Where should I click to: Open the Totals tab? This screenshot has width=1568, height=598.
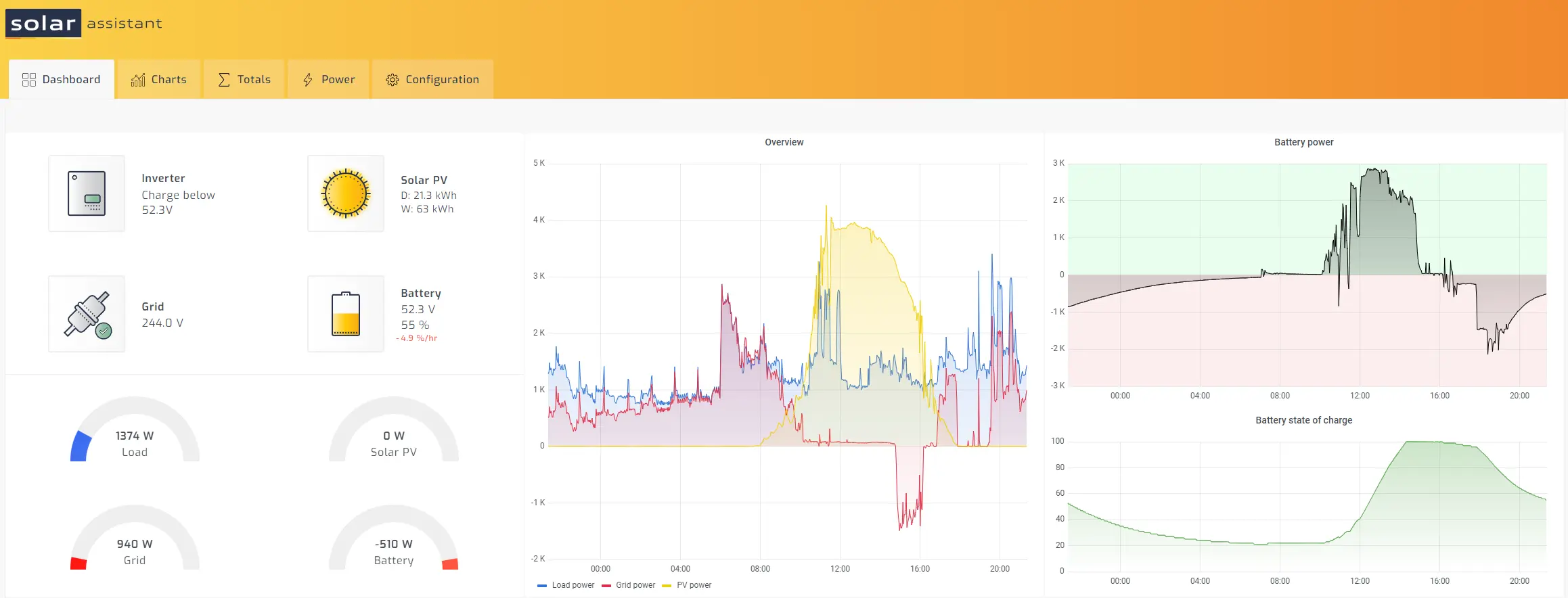244,80
